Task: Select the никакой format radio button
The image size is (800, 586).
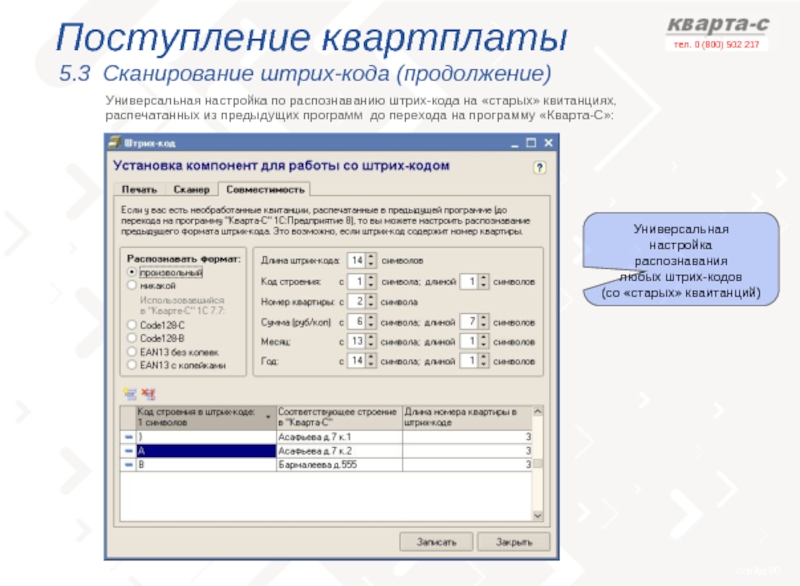Action: coord(132,286)
